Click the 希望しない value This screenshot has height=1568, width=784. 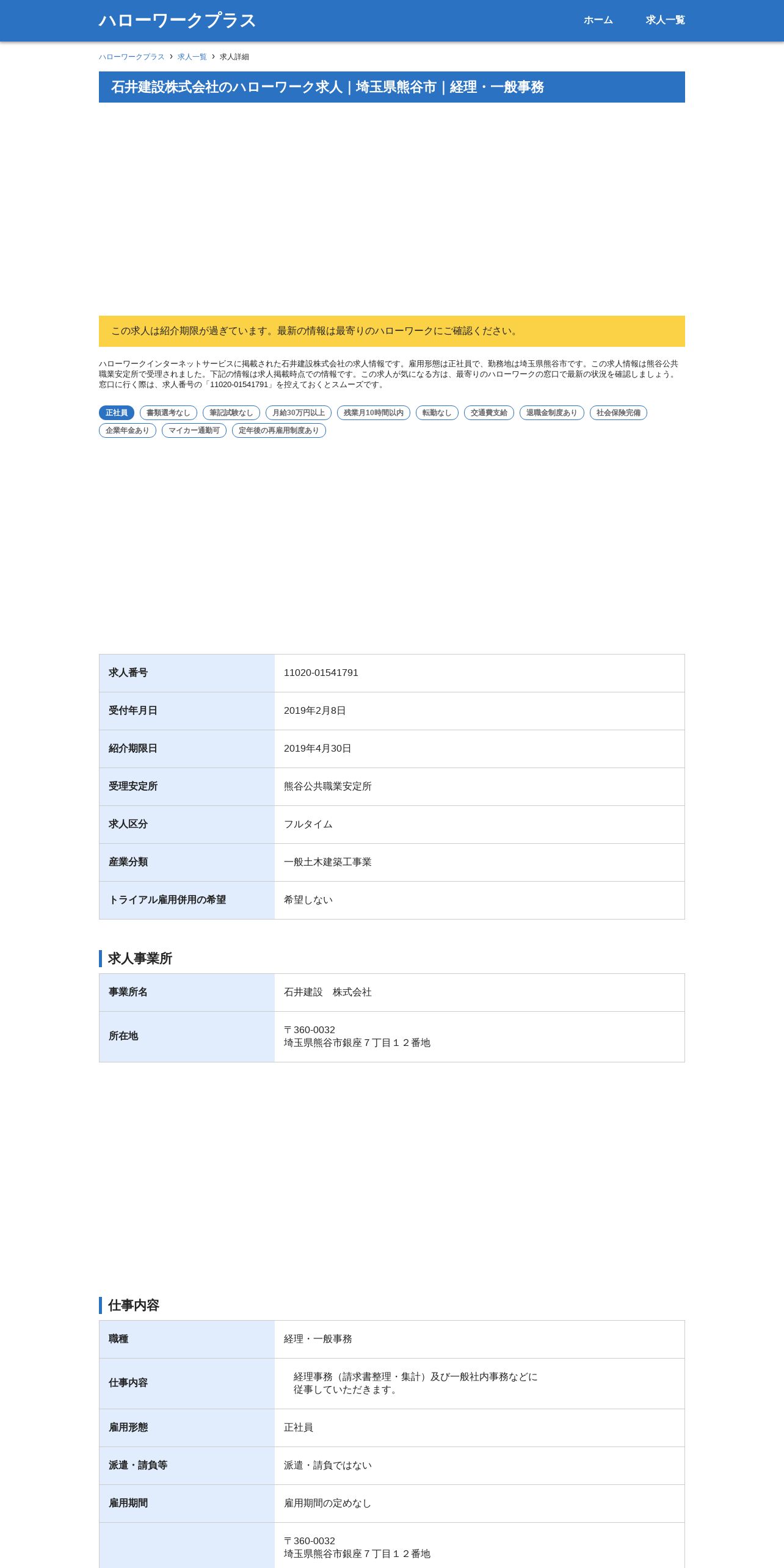(308, 900)
